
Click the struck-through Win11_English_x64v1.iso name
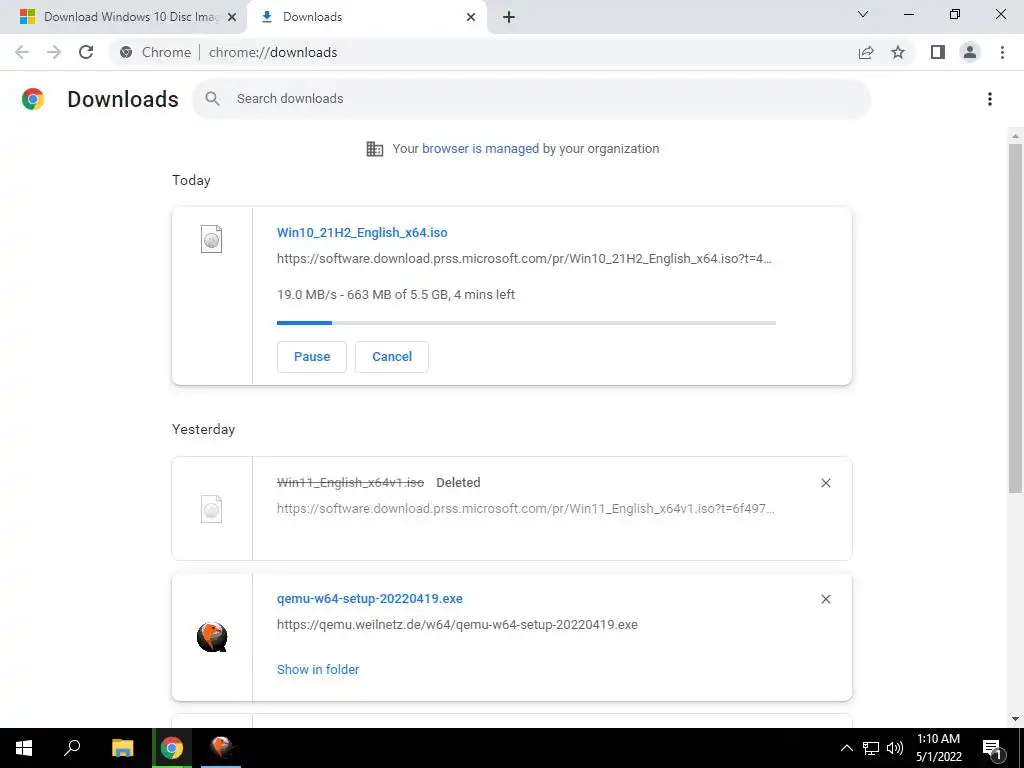pyautogui.click(x=351, y=483)
